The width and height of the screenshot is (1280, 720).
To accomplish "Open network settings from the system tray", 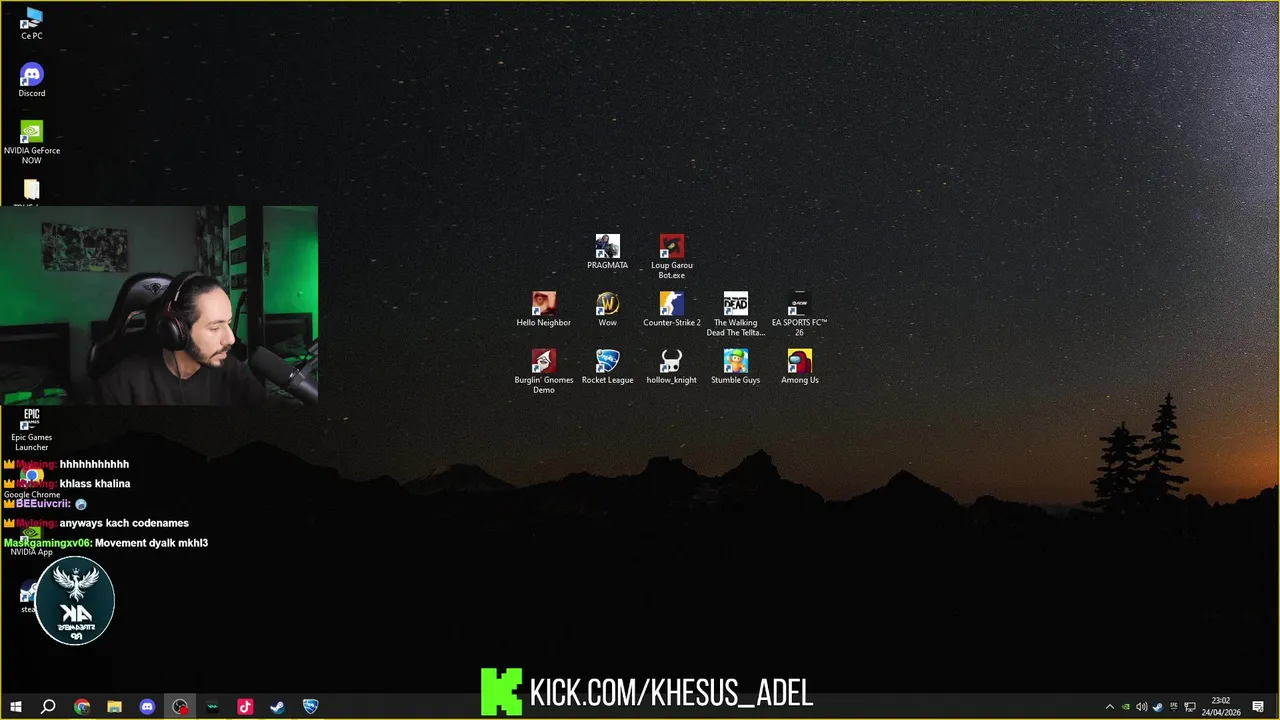I will 1190,707.
